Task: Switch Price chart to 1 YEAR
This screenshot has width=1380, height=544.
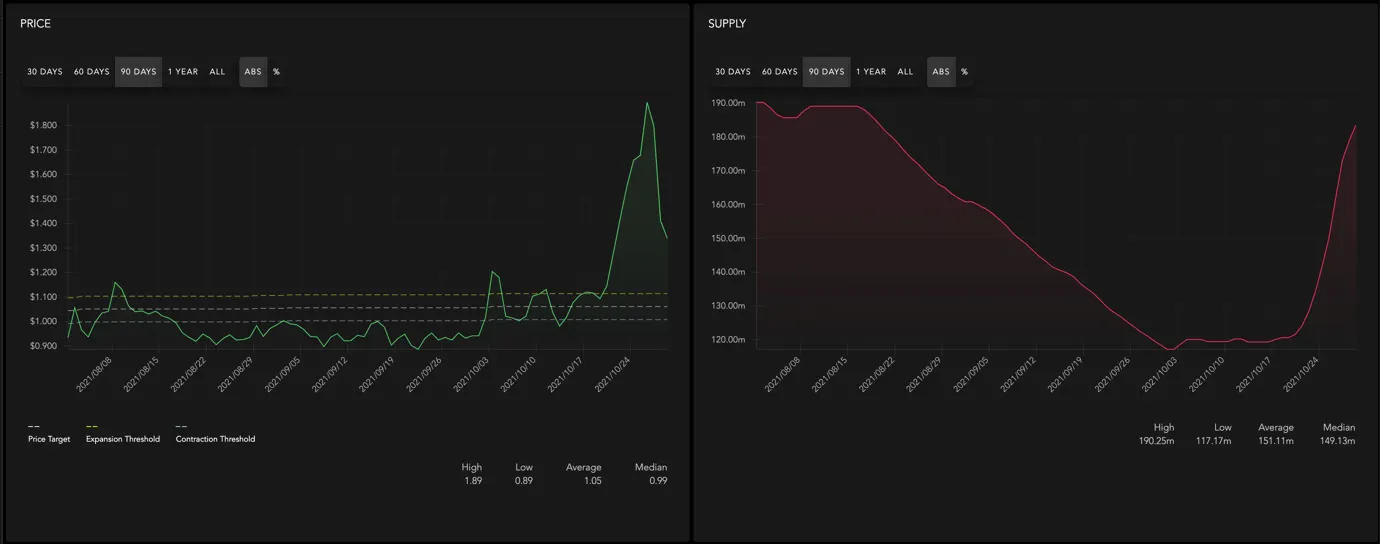Action: 183,72
